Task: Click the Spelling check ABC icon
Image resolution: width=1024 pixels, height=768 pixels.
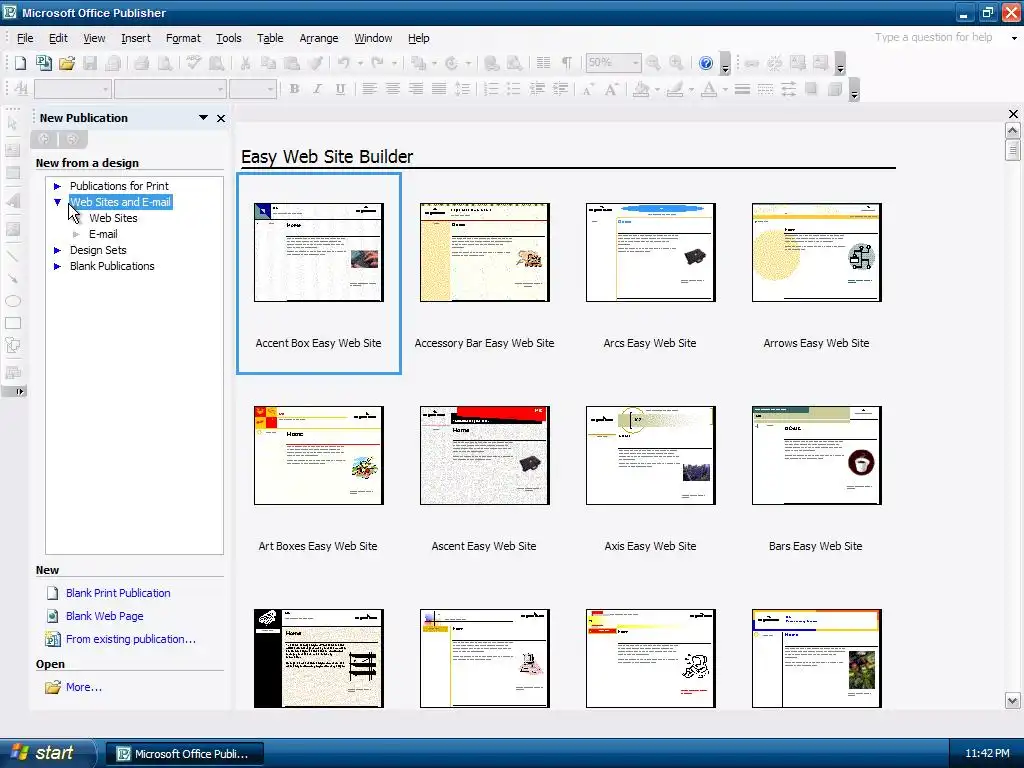Action: point(193,63)
